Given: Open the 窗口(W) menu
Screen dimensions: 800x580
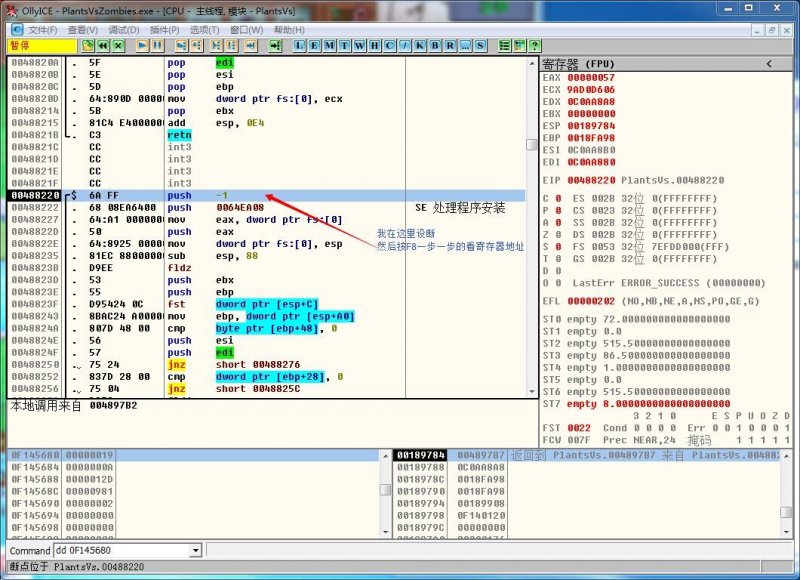Looking at the screenshot, I should (x=246, y=30).
